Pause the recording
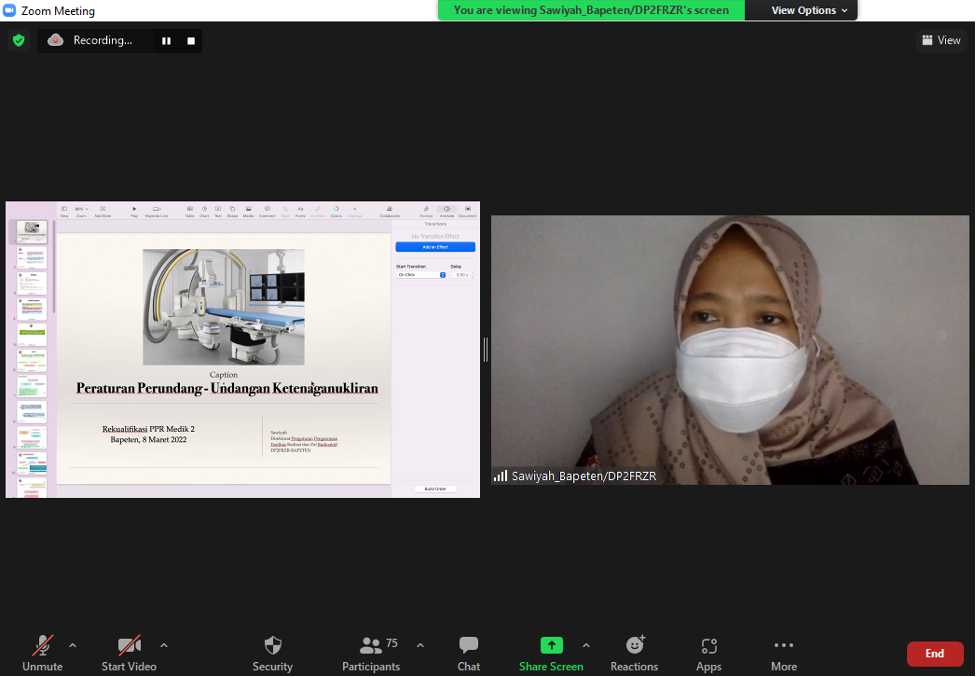This screenshot has height=677, width=977. pyautogui.click(x=166, y=40)
